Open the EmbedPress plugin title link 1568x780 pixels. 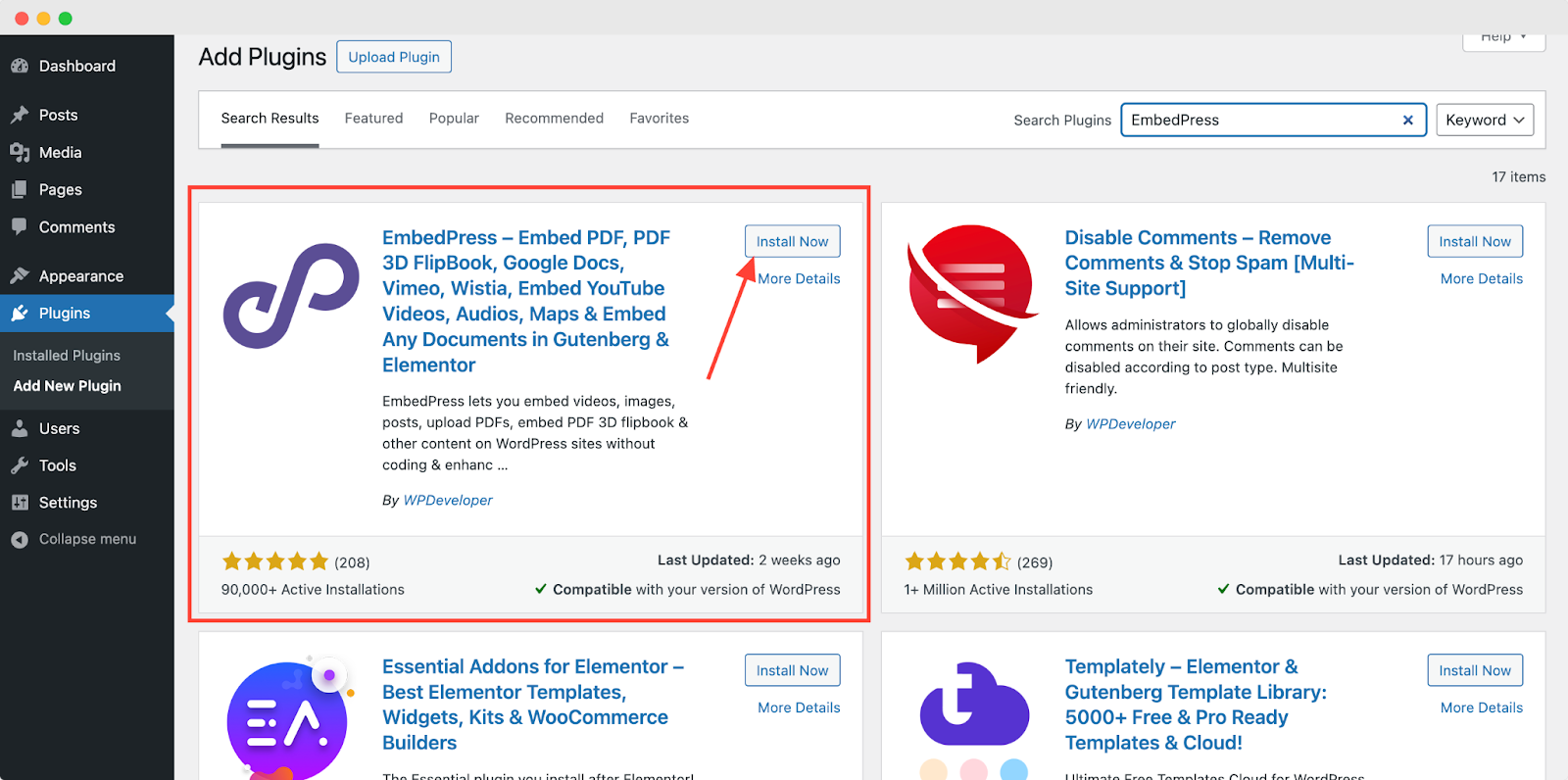[x=526, y=302]
